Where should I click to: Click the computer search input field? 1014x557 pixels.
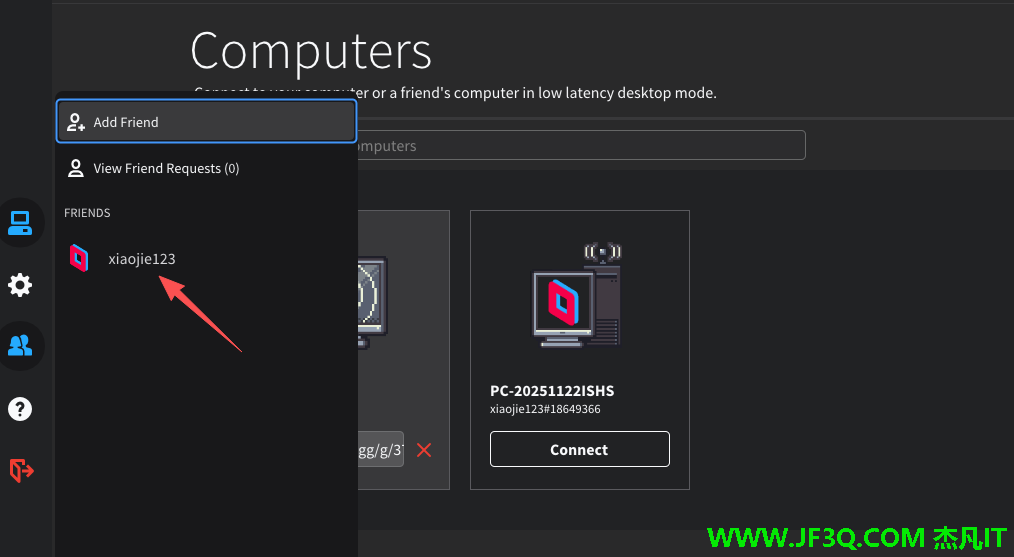click(x=580, y=146)
